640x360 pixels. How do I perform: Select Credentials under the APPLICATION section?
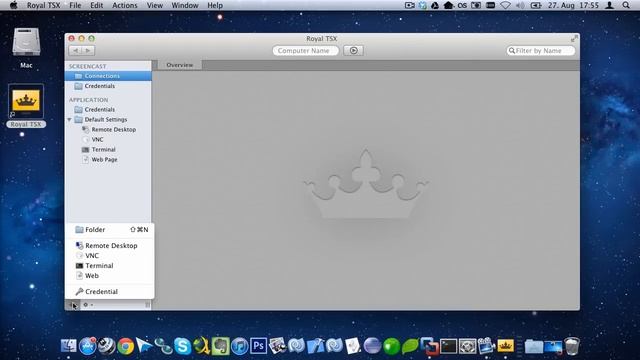(x=108, y=109)
